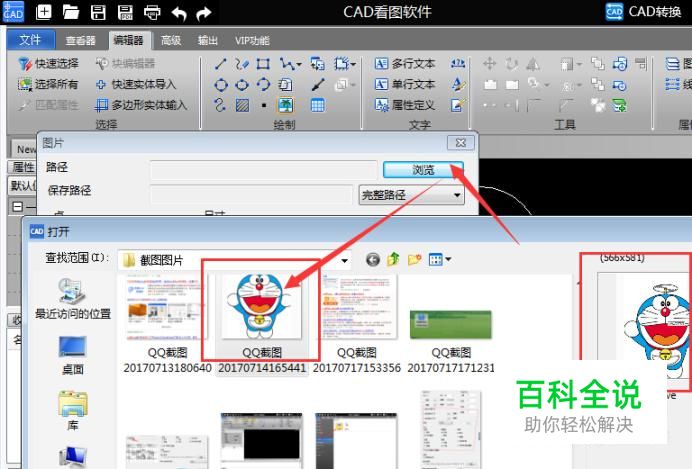Select the Hatch fill tool
The image size is (692, 469).
tap(242, 105)
